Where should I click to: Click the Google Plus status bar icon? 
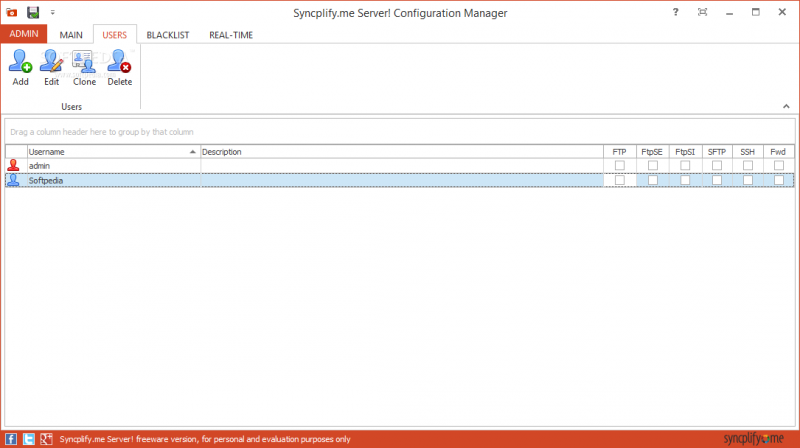point(46,439)
